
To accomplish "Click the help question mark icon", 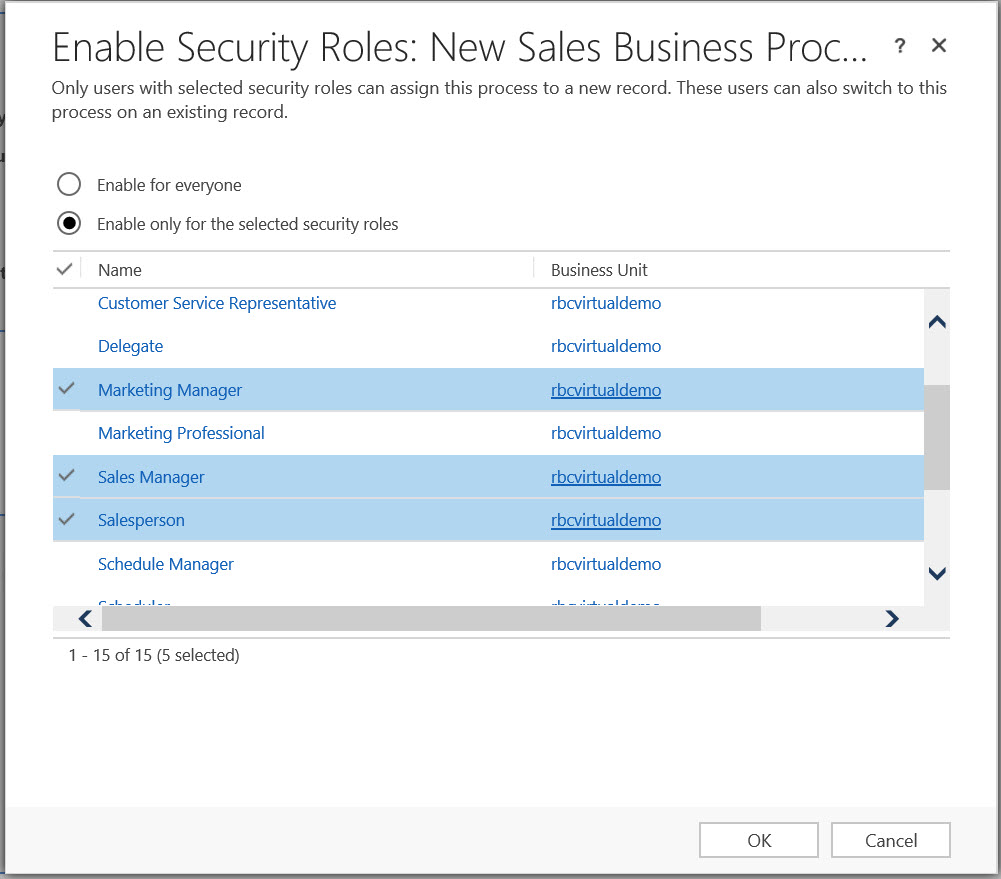I will tap(900, 46).
